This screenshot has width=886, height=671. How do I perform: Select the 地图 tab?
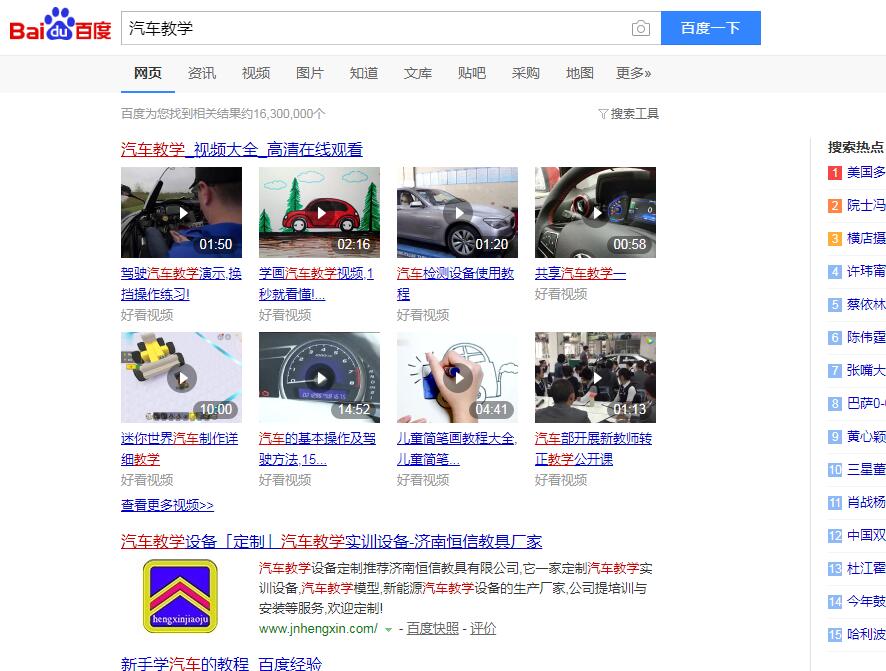(x=580, y=73)
